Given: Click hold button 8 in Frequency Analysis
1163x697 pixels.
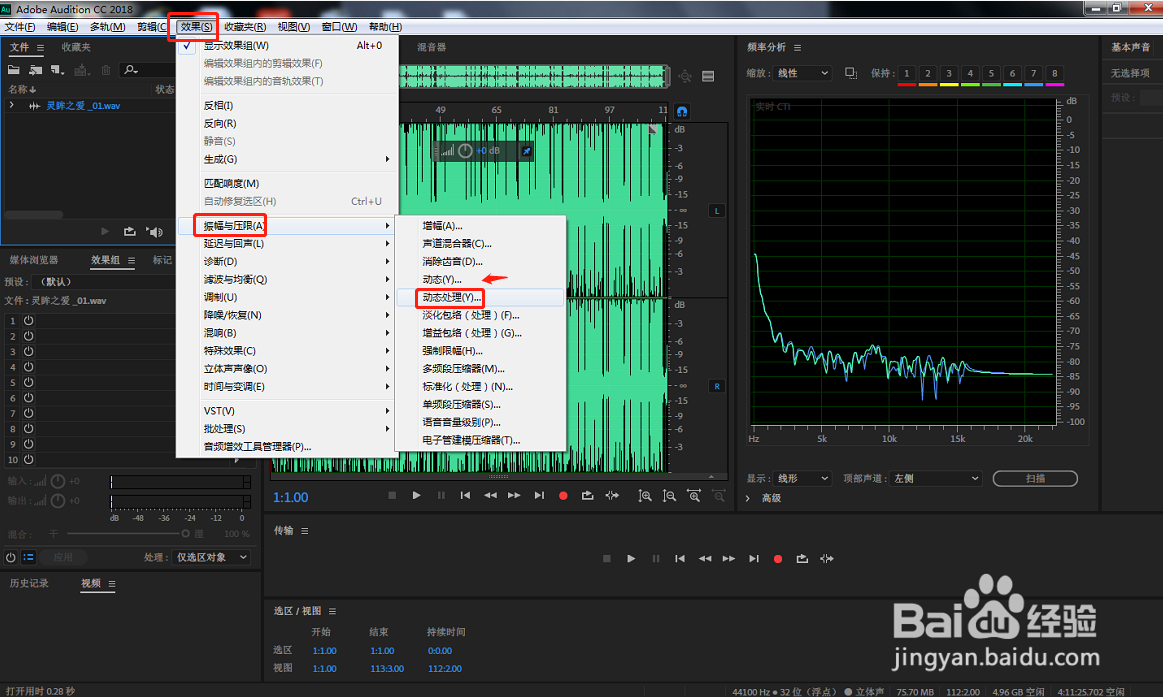Looking at the screenshot, I should pos(1054,73).
